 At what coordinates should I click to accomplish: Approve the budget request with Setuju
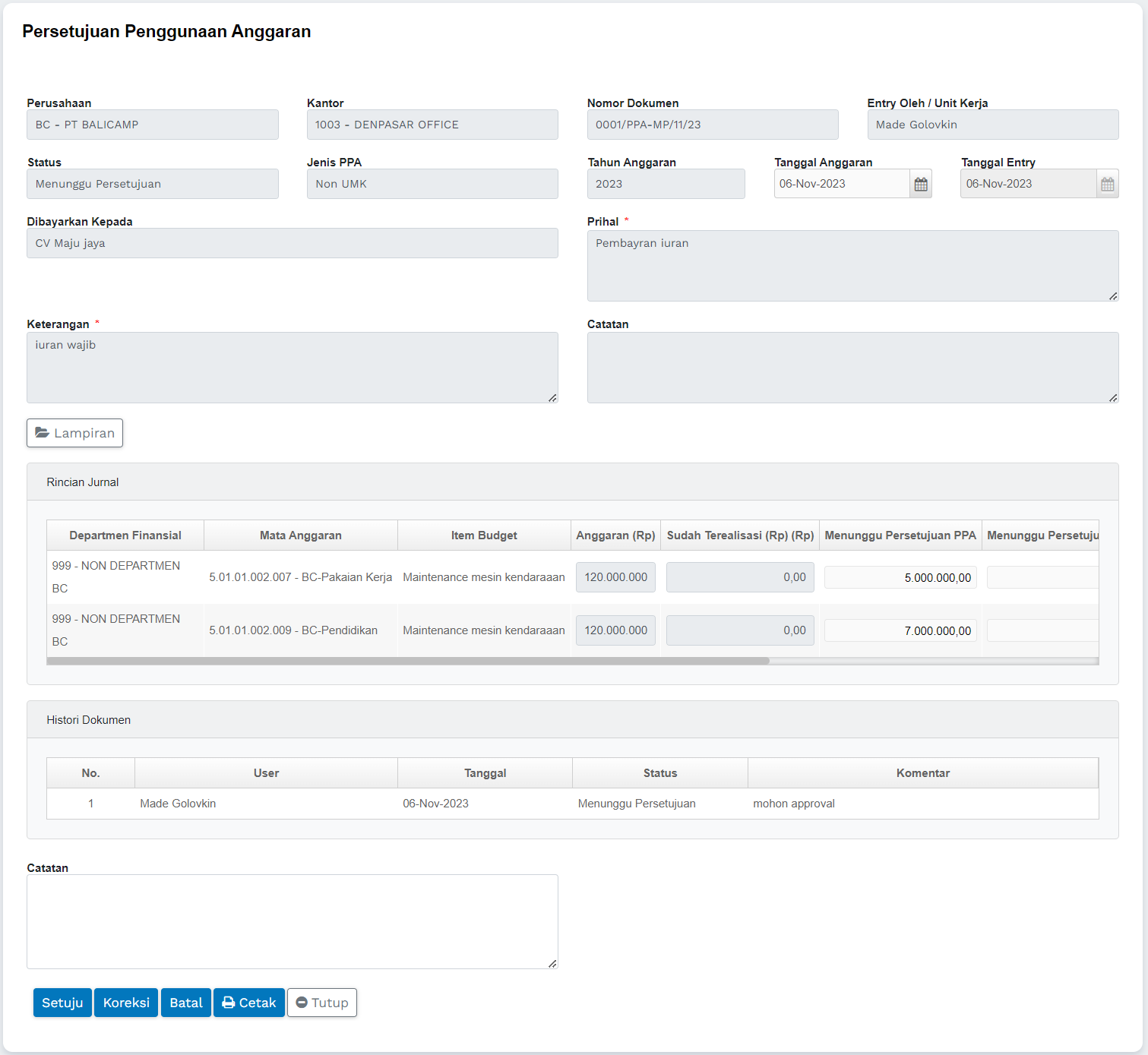(x=62, y=1003)
